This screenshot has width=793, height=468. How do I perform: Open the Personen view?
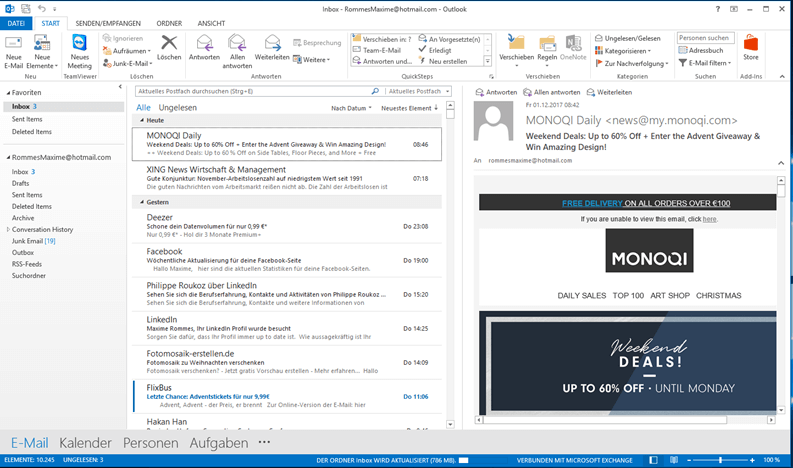(x=151, y=443)
